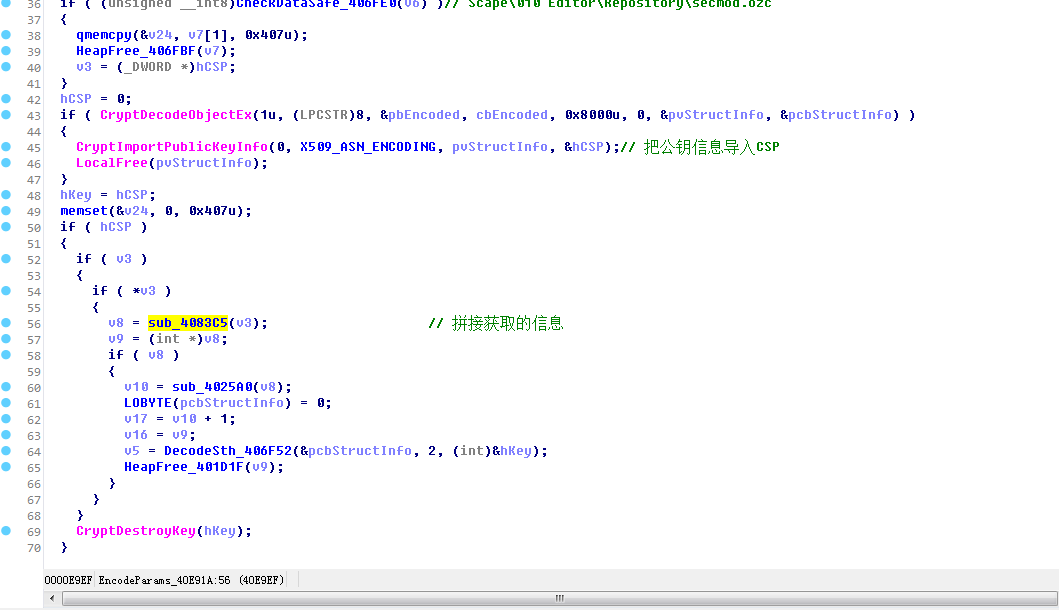Toggle breakpoint dot on line 63
Image resolution: width=1059 pixels, height=610 pixels.
click(6, 435)
